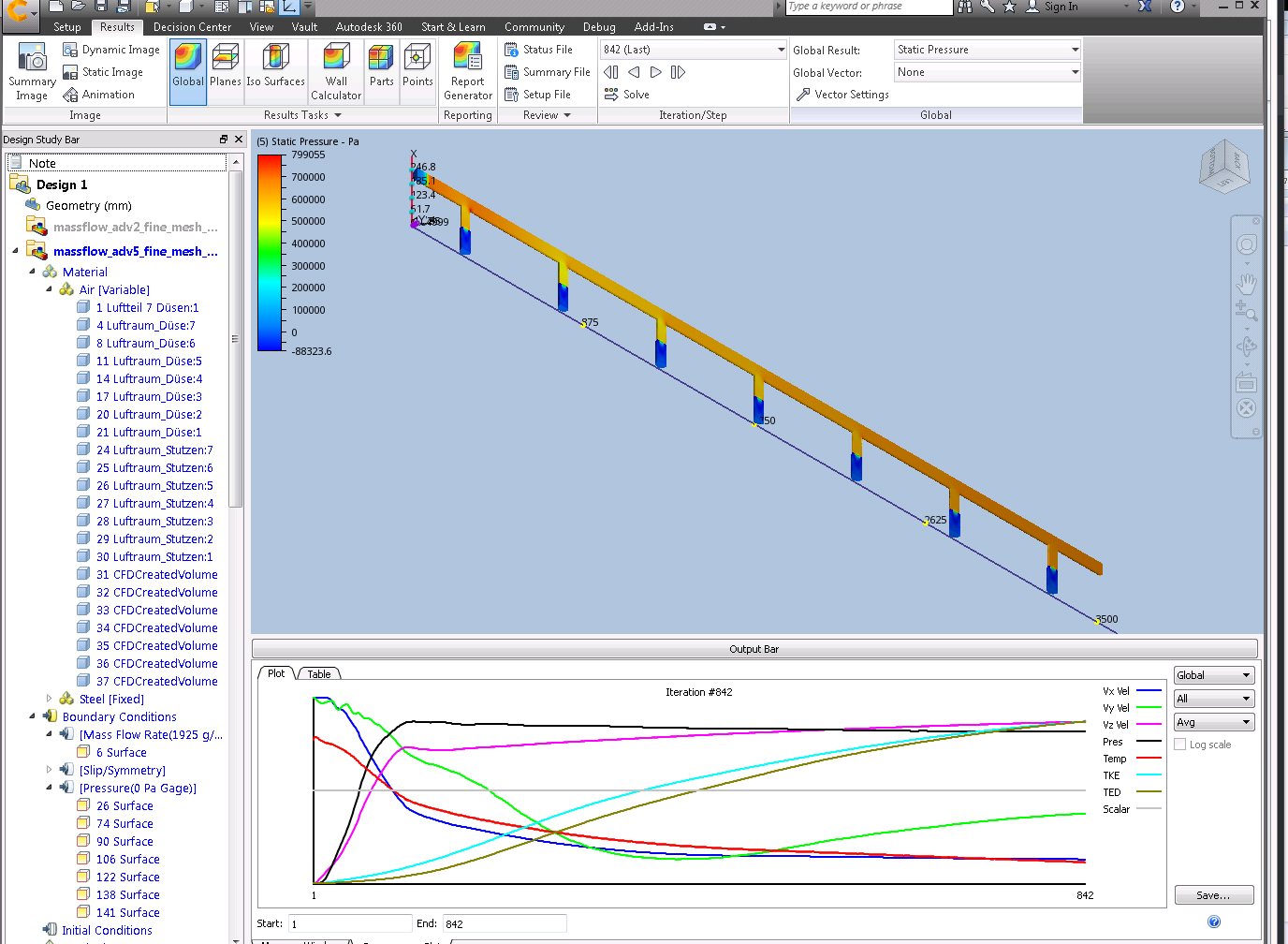Switch to the Setup ribbon tab
Viewport: 1288px width, 944px height.
(x=67, y=27)
